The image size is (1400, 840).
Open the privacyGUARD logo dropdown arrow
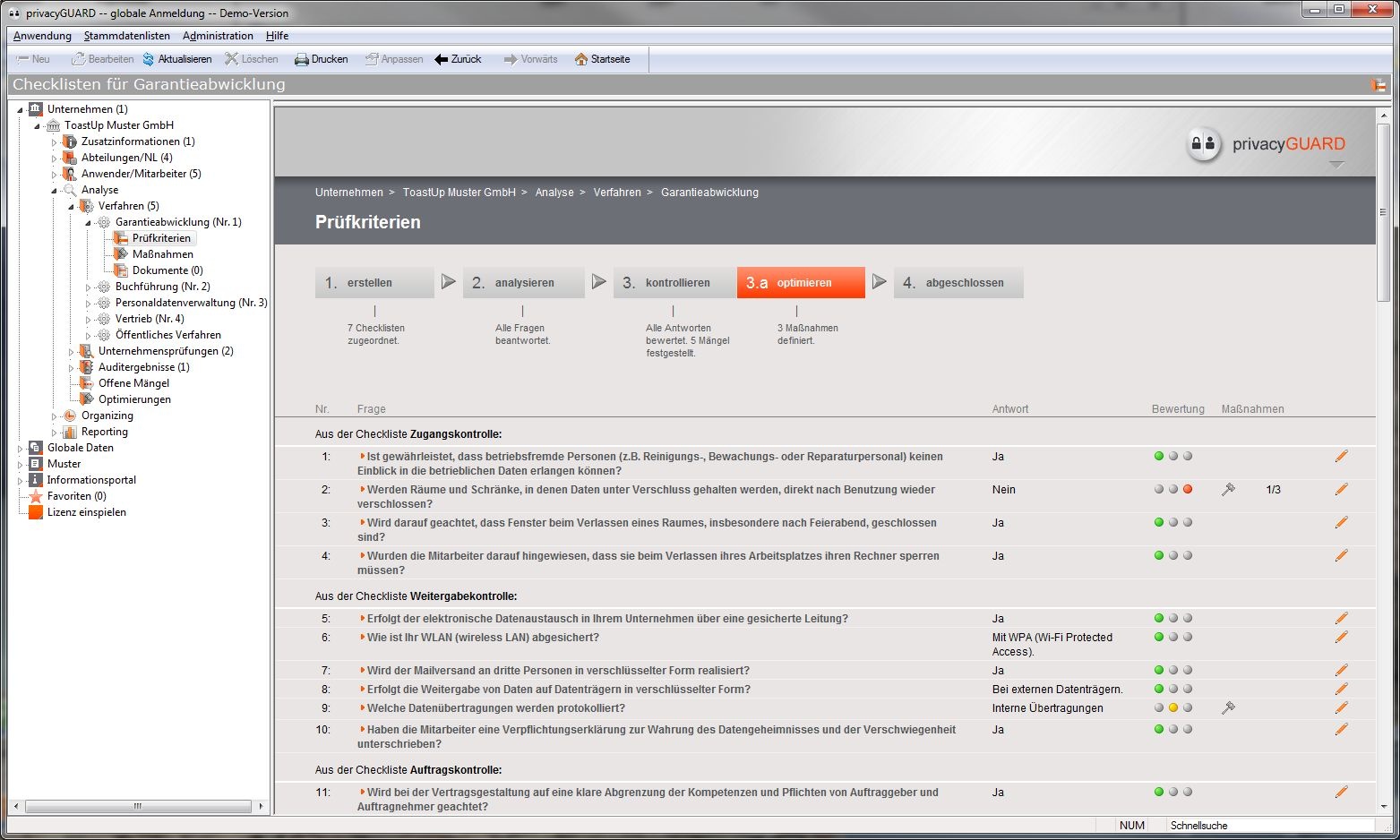[1336, 165]
